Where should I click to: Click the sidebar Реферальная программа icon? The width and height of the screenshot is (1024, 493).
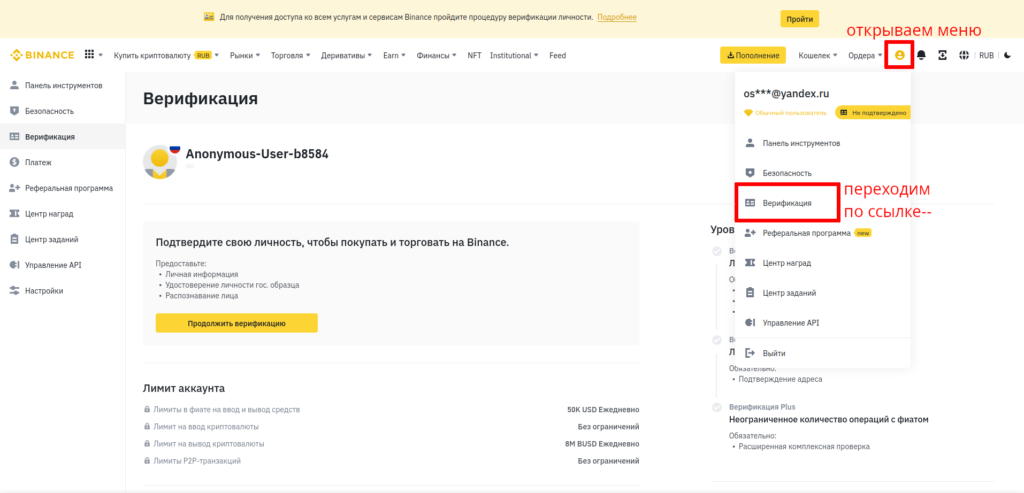[x=14, y=188]
